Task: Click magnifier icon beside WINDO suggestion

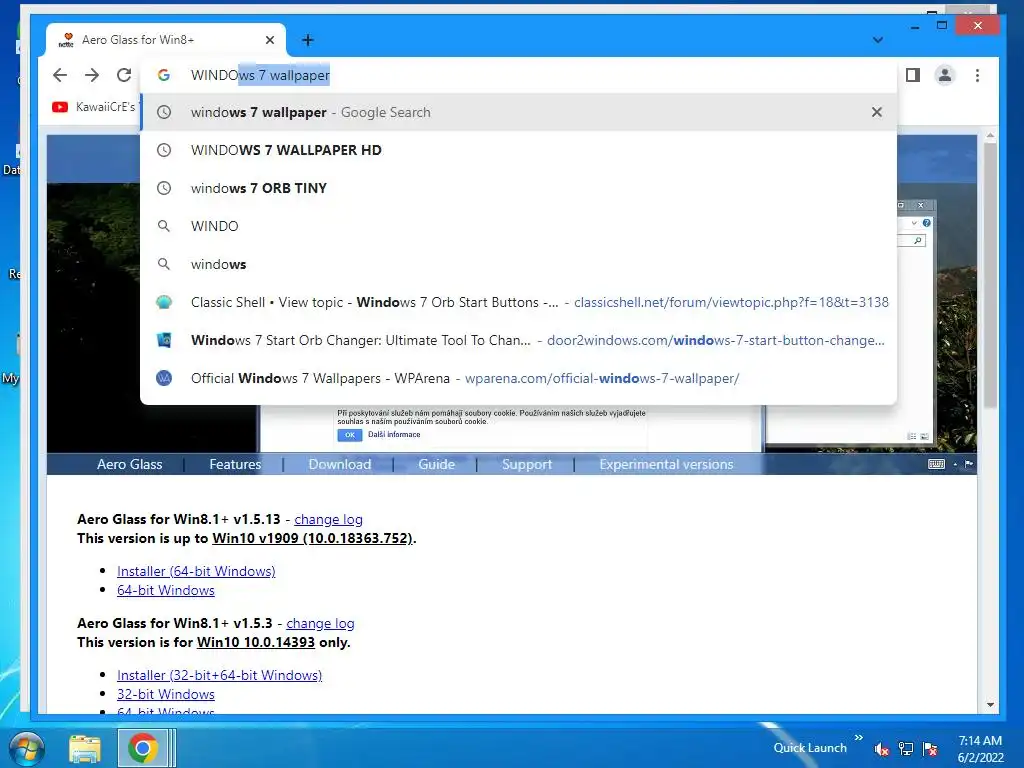Action: (x=164, y=226)
